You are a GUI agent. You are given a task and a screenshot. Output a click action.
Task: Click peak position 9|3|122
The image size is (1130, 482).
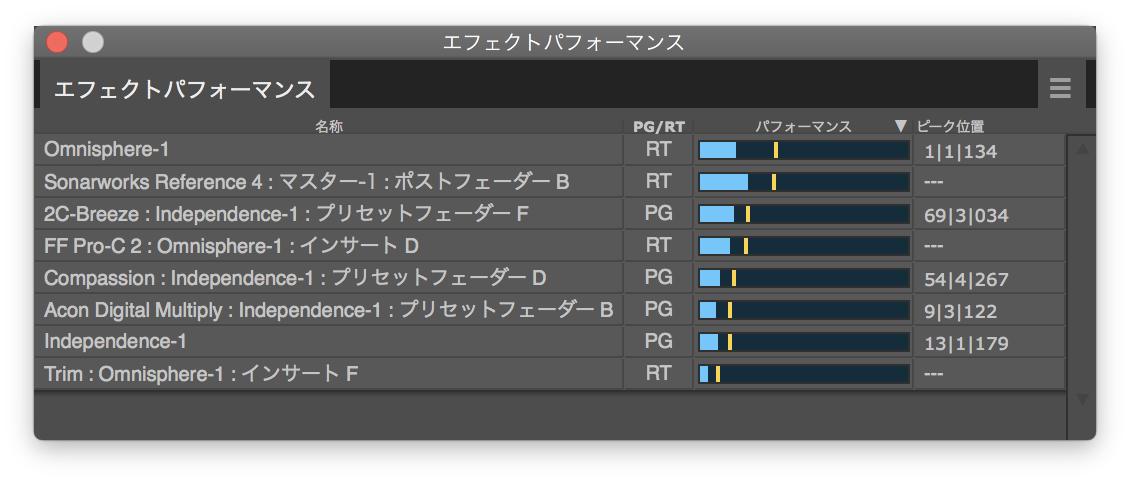tap(961, 311)
